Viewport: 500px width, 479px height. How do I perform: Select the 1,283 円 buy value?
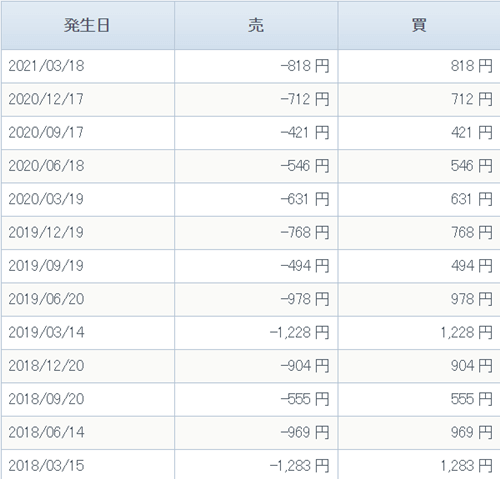(x=466, y=466)
